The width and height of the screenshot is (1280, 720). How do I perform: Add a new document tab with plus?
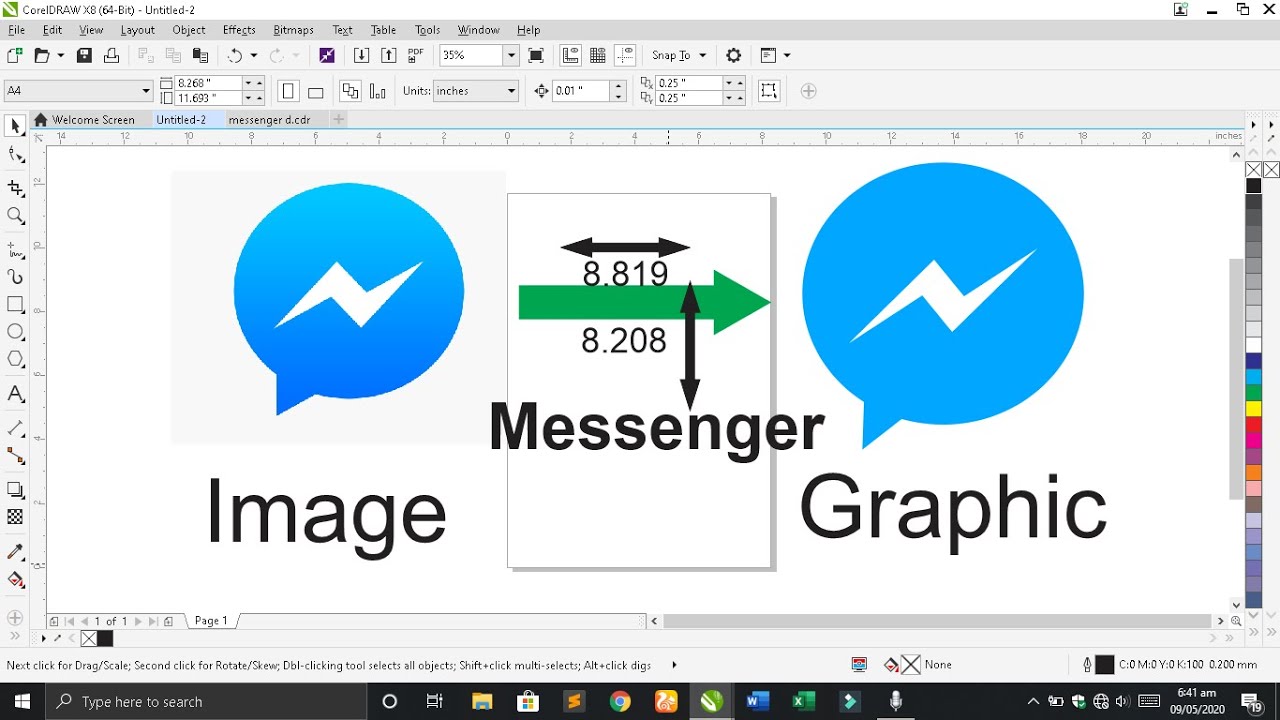338,120
